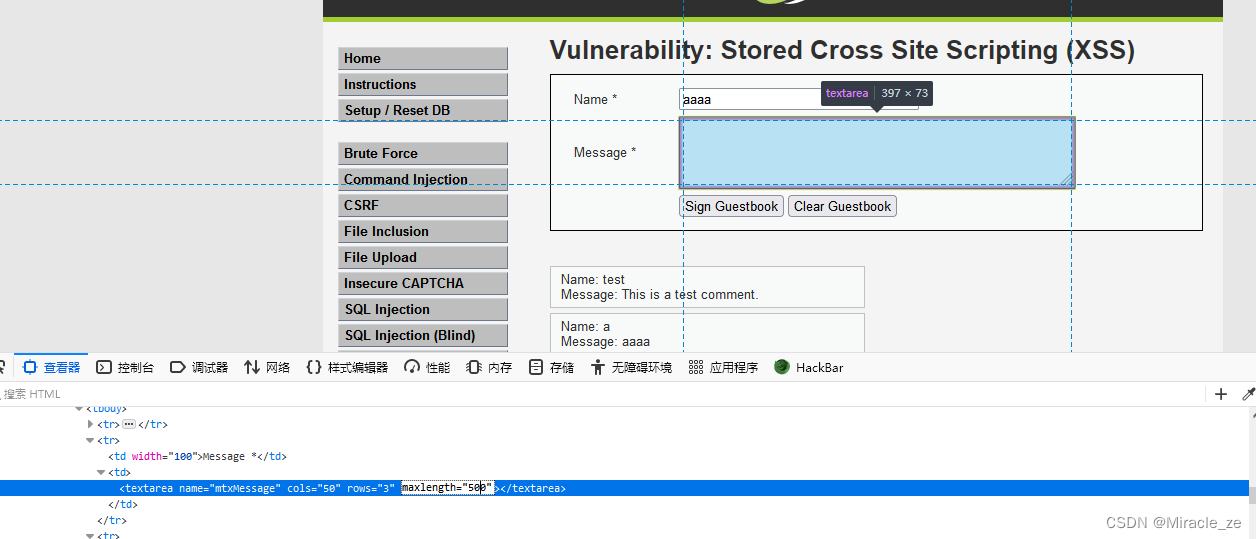This screenshot has height=539, width=1256.
Task: Activate the eyedropper color picker icon
Action: pyautogui.click(x=1248, y=394)
